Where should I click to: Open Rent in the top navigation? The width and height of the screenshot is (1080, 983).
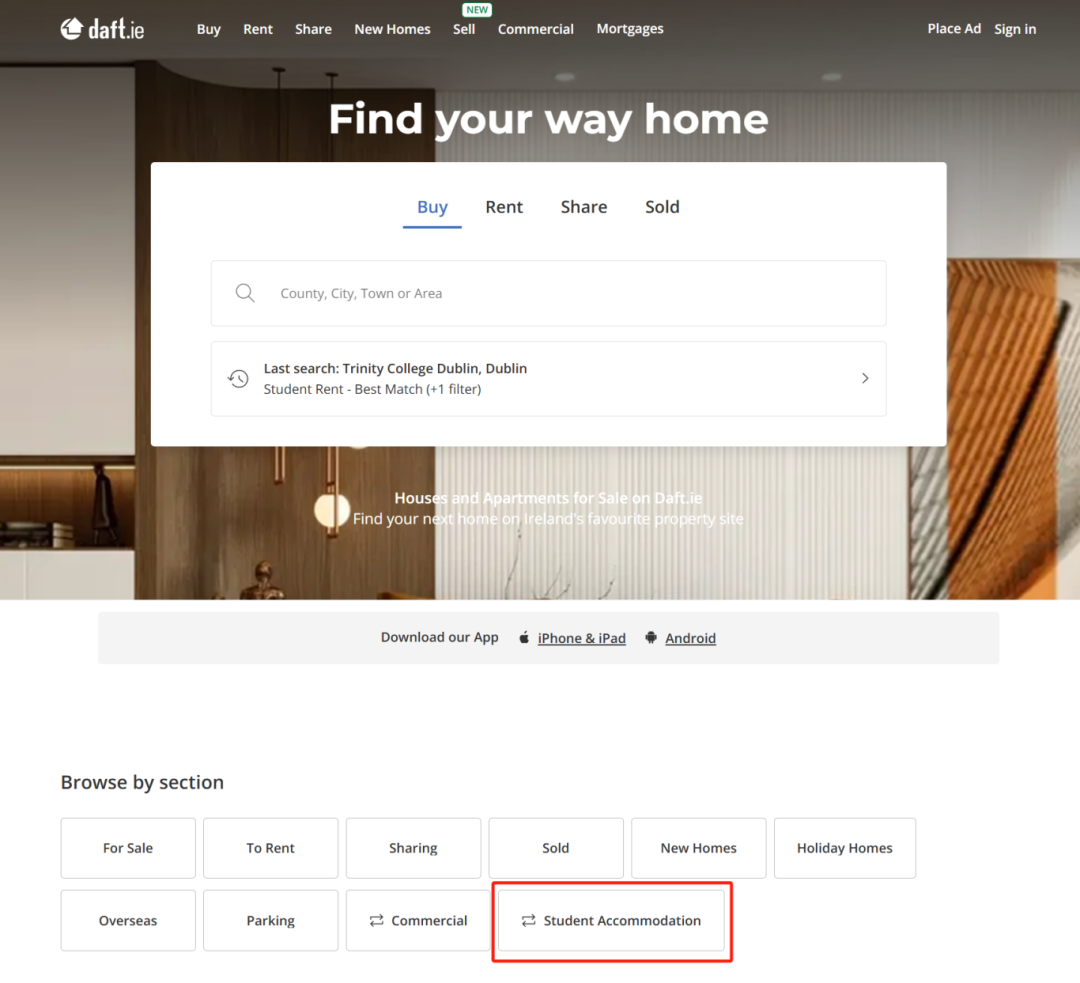tap(258, 29)
